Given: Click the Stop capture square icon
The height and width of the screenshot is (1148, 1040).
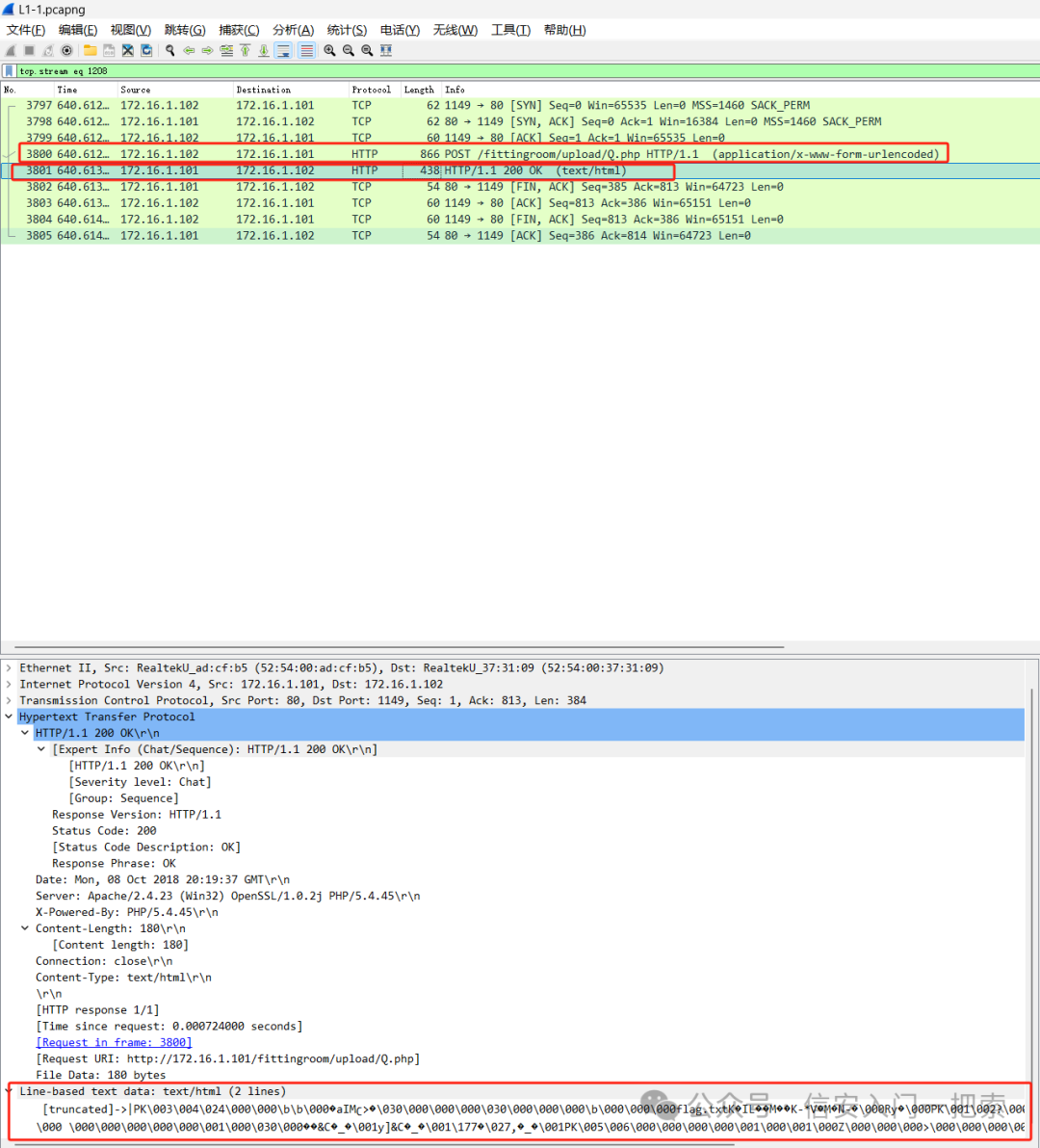Looking at the screenshot, I should click(x=29, y=50).
